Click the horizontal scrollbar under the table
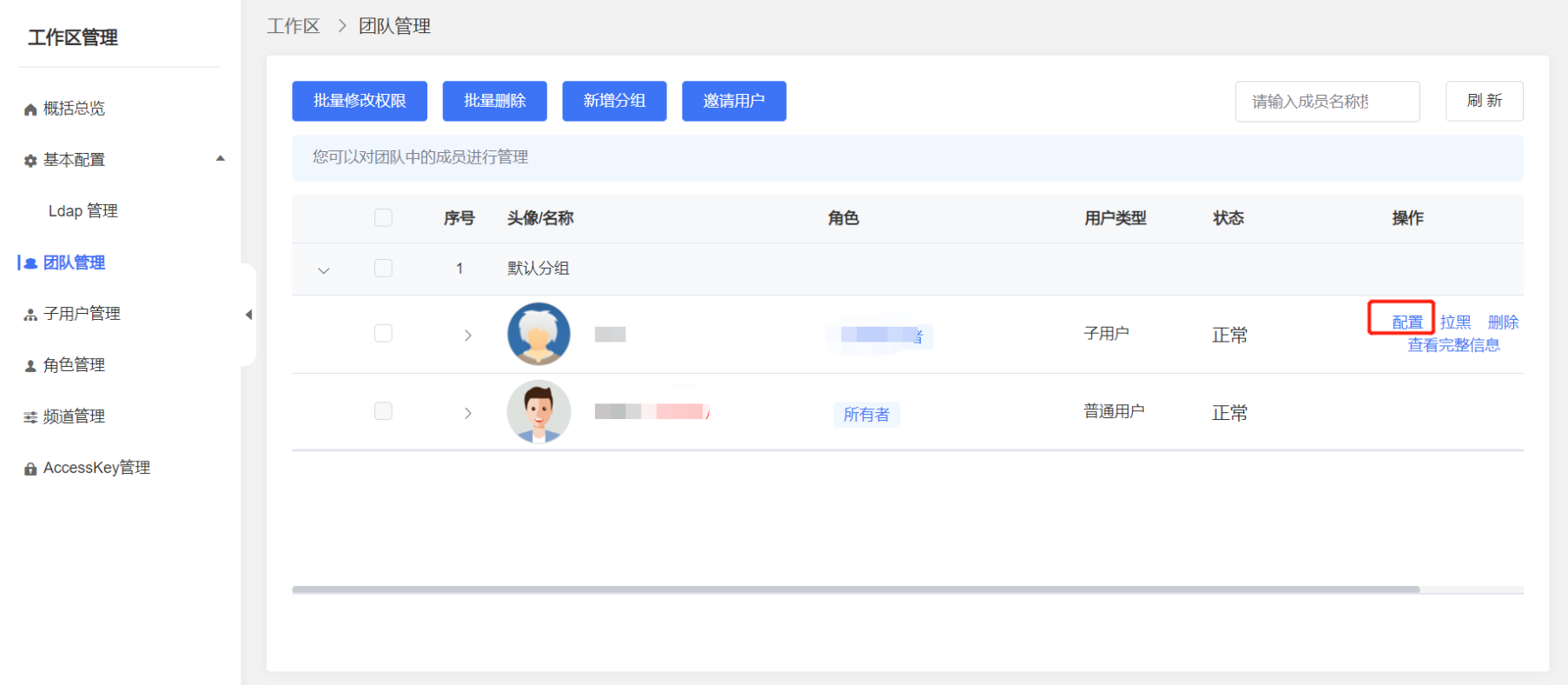 tap(856, 589)
